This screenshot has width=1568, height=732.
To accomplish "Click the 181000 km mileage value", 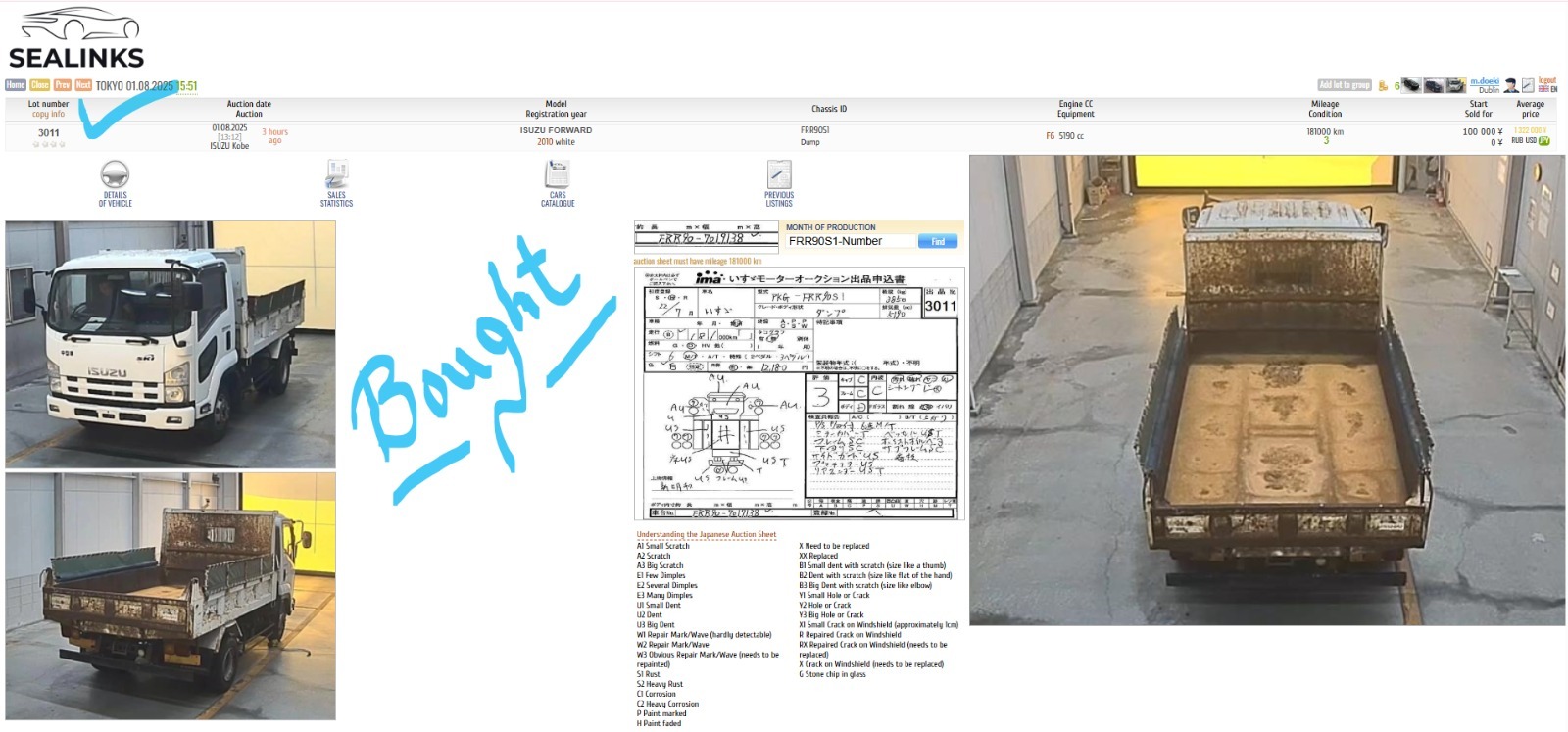I will [x=1325, y=131].
